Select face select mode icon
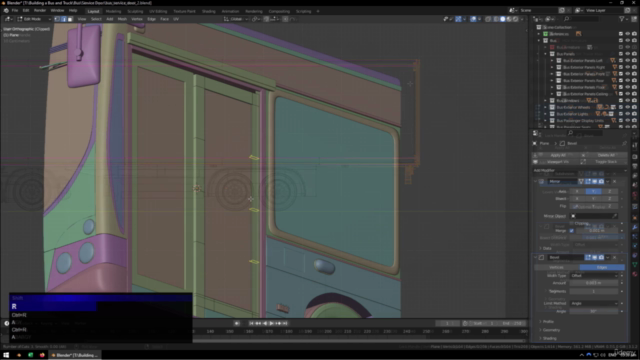This screenshot has height=360, width=640. coord(70,19)
